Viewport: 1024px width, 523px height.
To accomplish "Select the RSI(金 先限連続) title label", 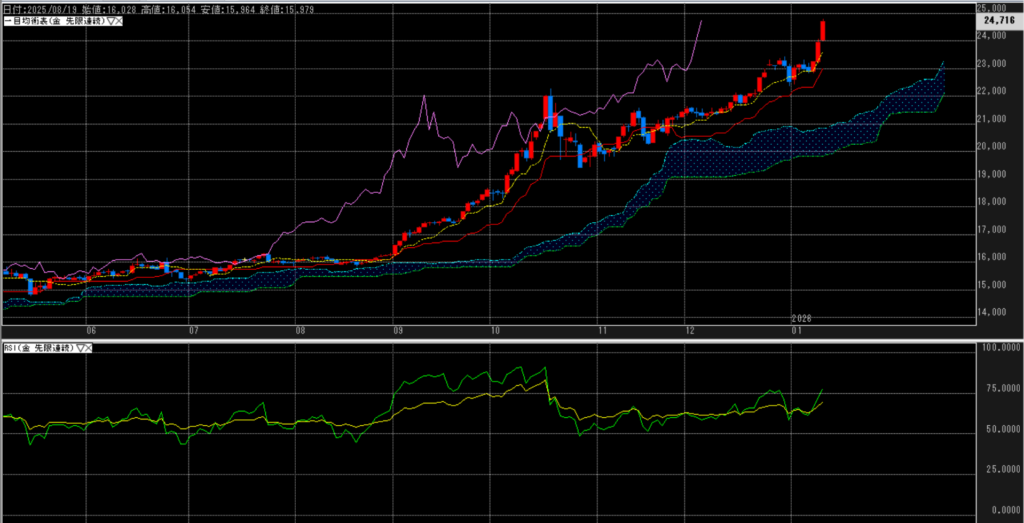I will [x=37, y=347].
